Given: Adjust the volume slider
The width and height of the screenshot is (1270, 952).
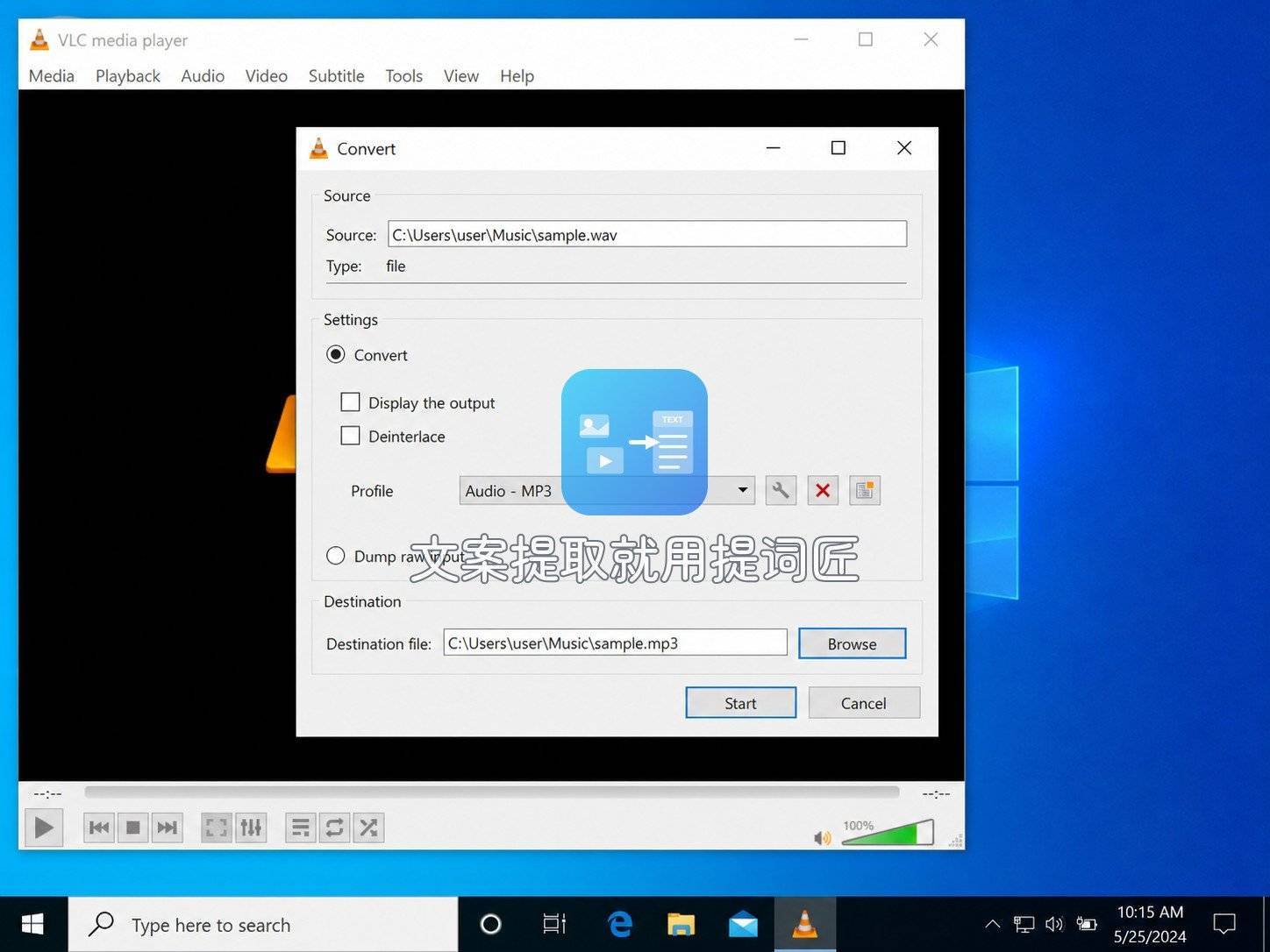Looking at the screenshot, I should click(887, 833).
